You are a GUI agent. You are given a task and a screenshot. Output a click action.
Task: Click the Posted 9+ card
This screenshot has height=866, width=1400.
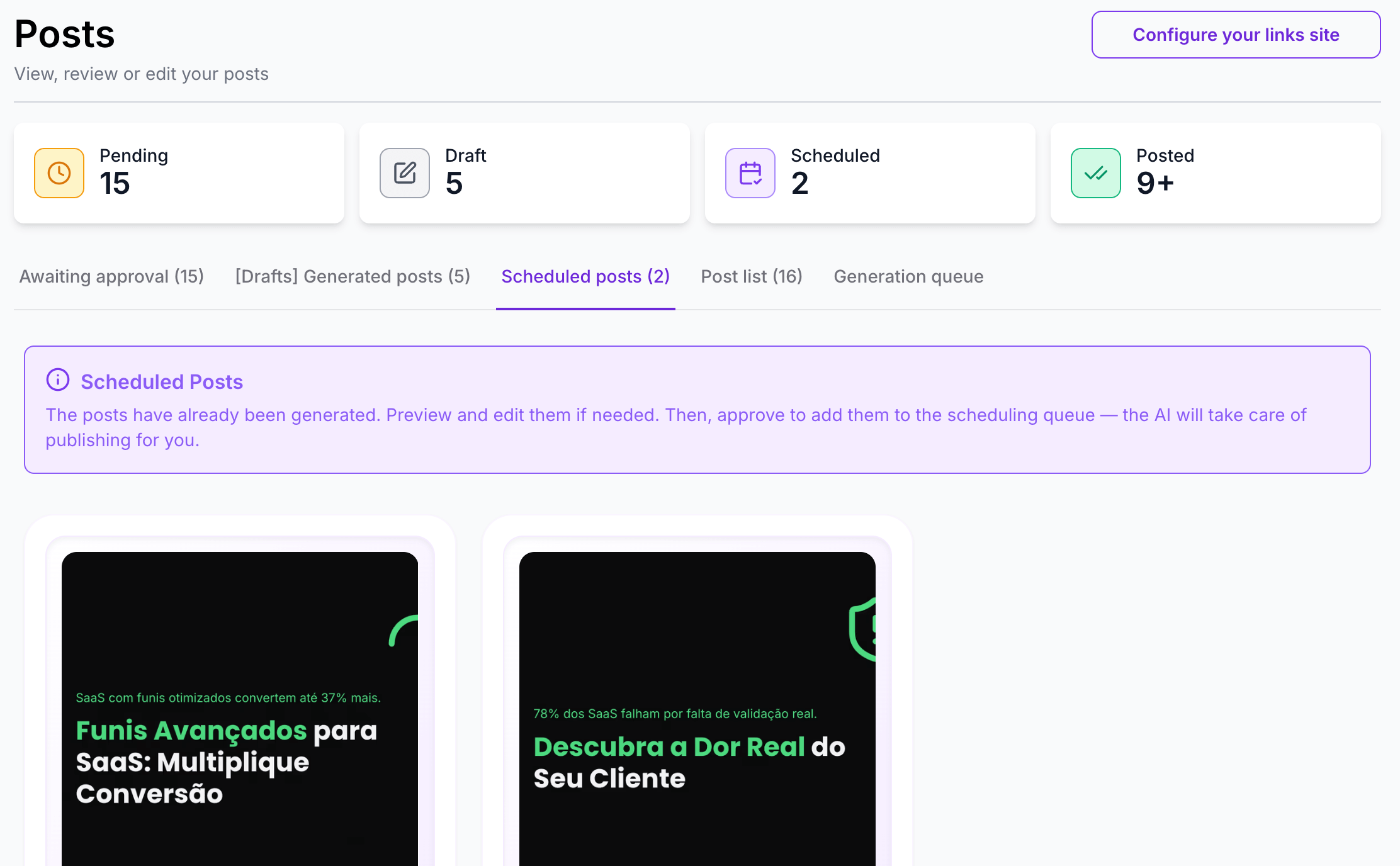click(x=1215, y=173)
